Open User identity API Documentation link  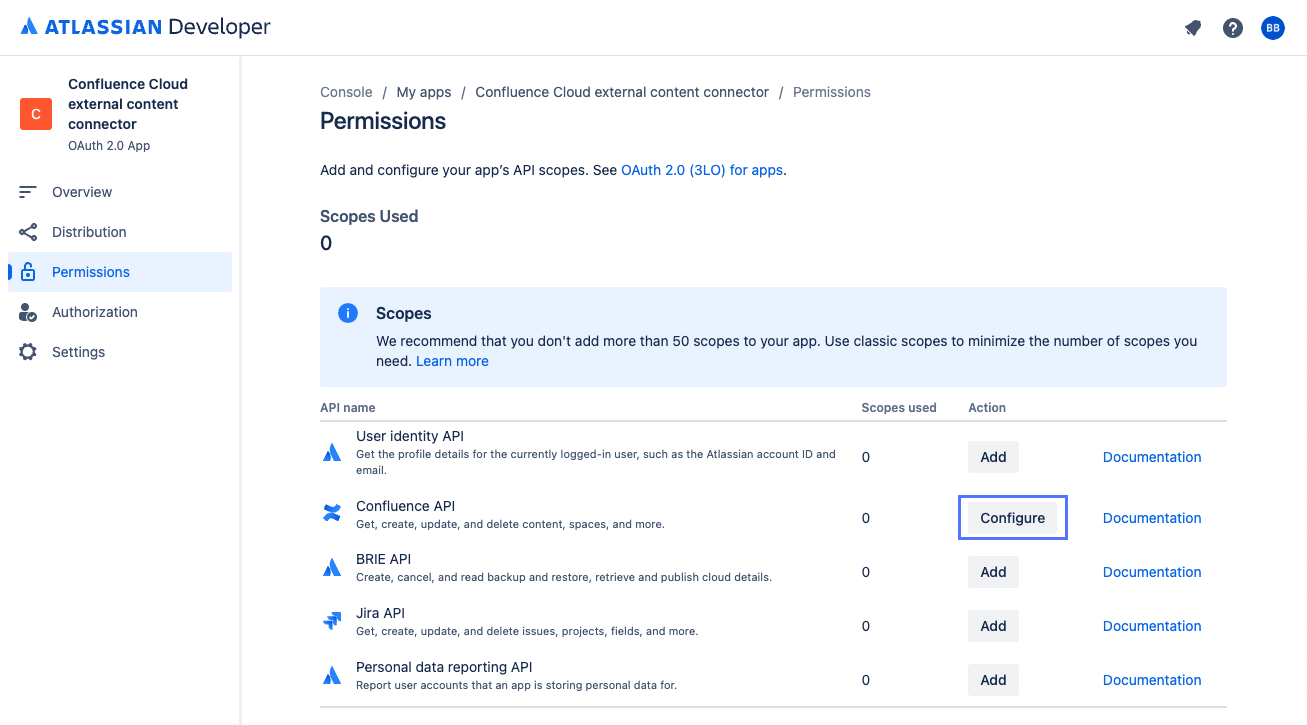coord(1152,457)
